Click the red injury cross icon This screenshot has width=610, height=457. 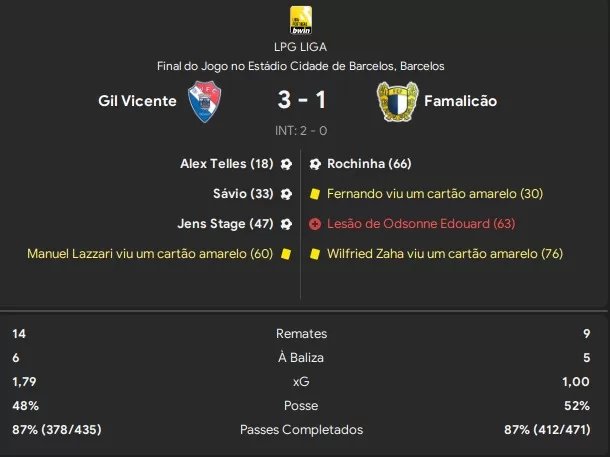(315, 224)
